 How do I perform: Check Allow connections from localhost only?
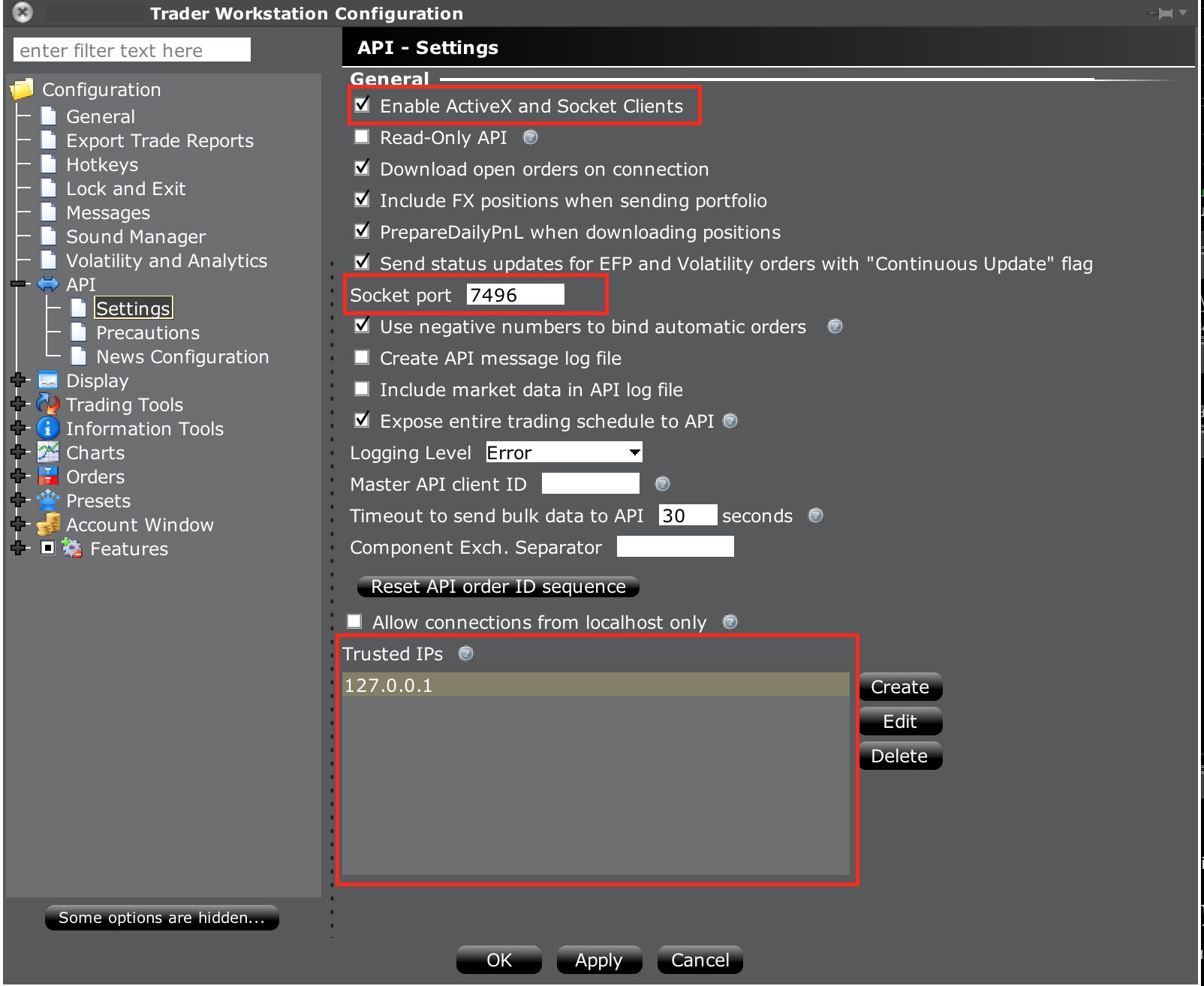pyautogui.click(x=354, y=621)
